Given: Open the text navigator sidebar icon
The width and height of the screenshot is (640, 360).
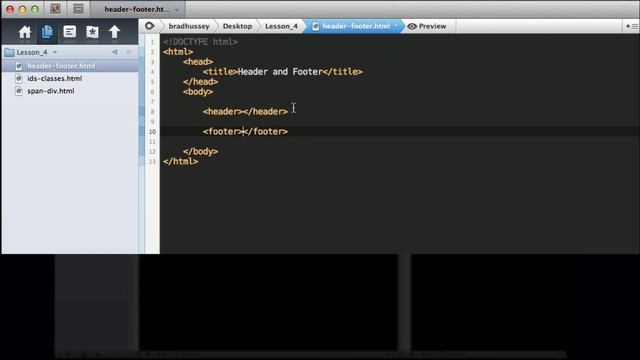Looking at the screenshot, I should point(69,31).
